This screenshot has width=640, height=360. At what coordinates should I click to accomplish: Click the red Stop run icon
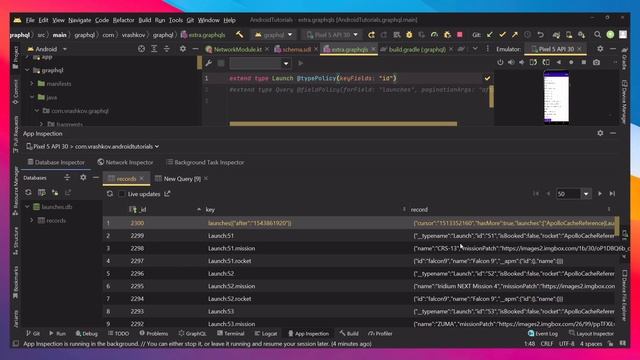coord(460,35)
